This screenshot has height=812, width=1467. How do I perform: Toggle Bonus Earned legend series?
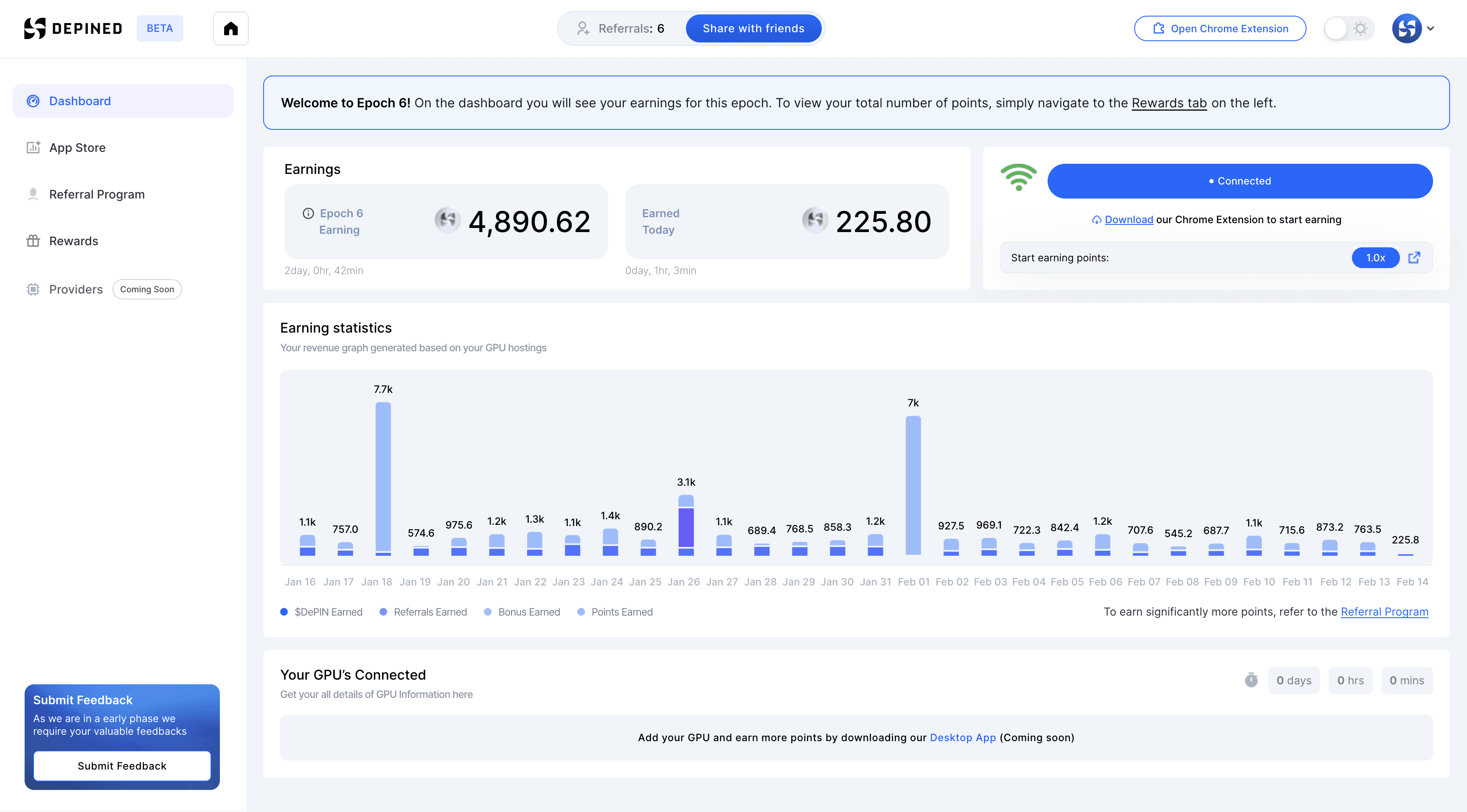[x=522, y=612]
